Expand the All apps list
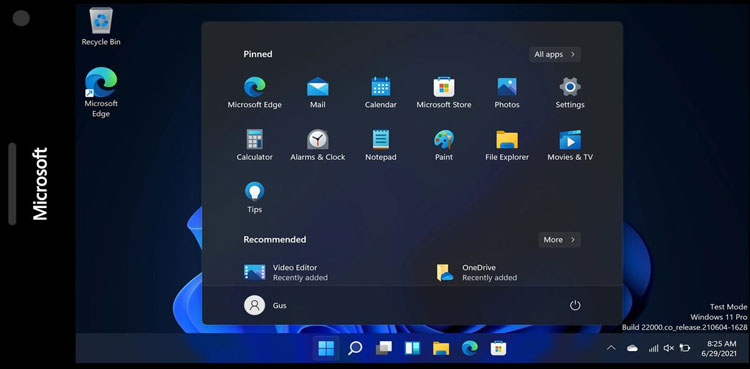Screen dimensions: 750x369 (555, 54)
